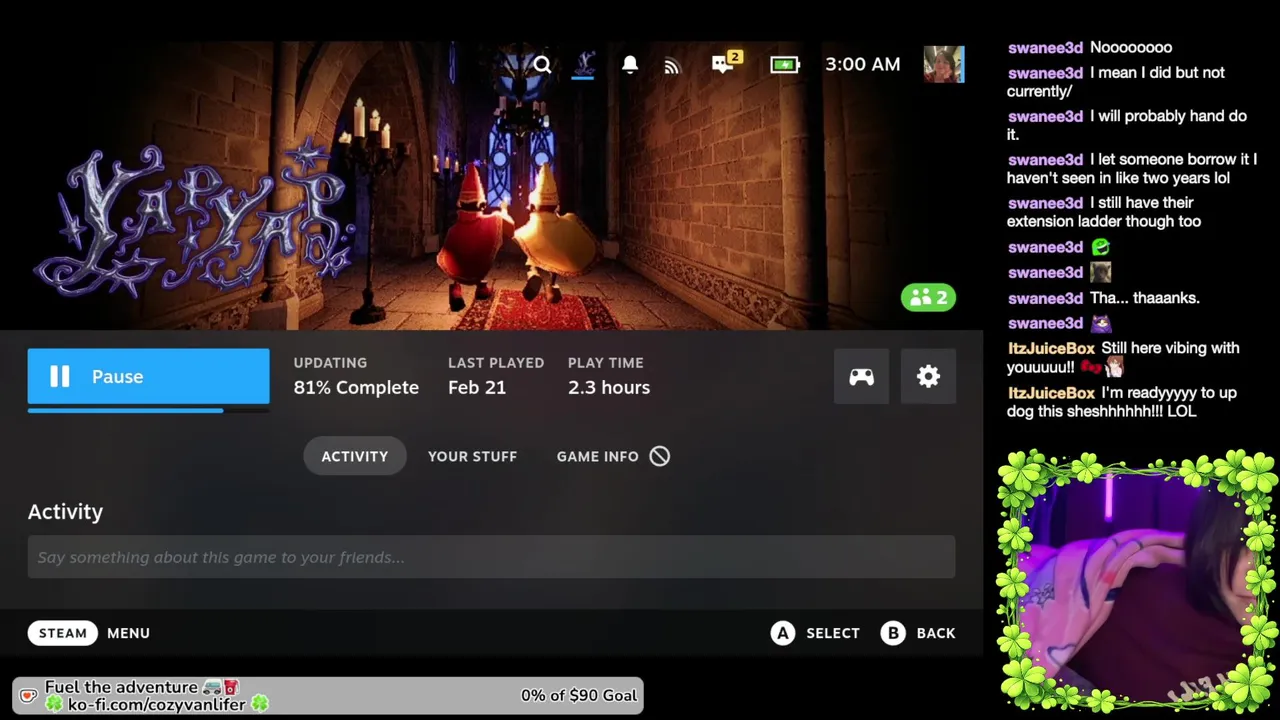The image size is (1280, 720).
Task: Click the 81% Complete status text
Action: pos(356,387)
